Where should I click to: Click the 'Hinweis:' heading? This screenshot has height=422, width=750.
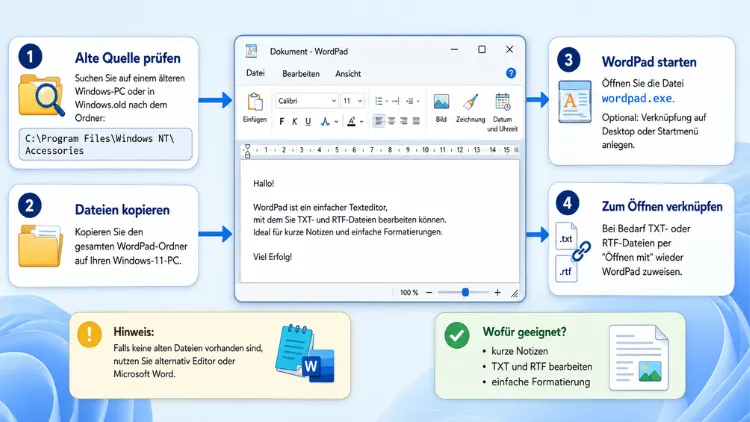[133, 332]
